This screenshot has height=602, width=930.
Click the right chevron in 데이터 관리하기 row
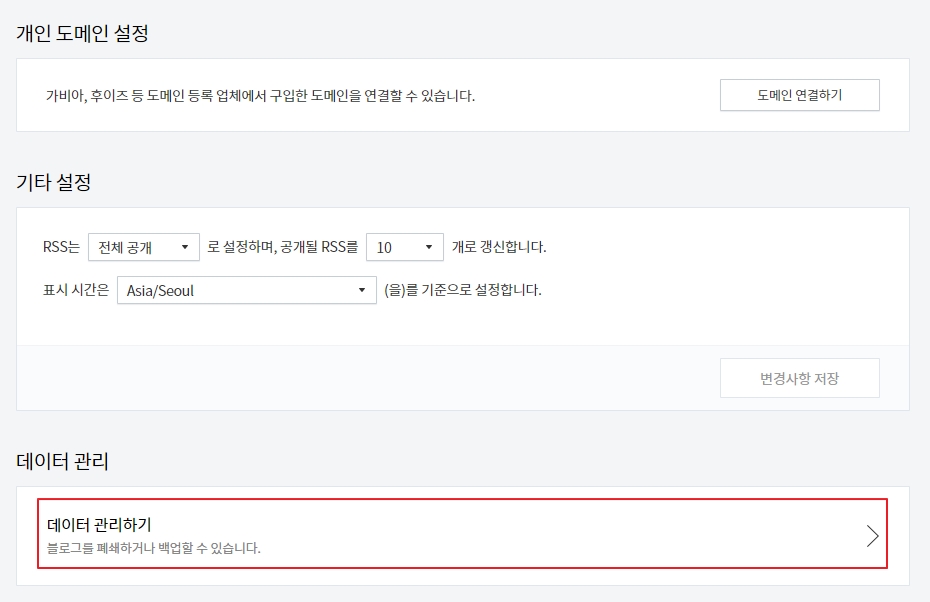pyautogui.click(x=872, y=536)
